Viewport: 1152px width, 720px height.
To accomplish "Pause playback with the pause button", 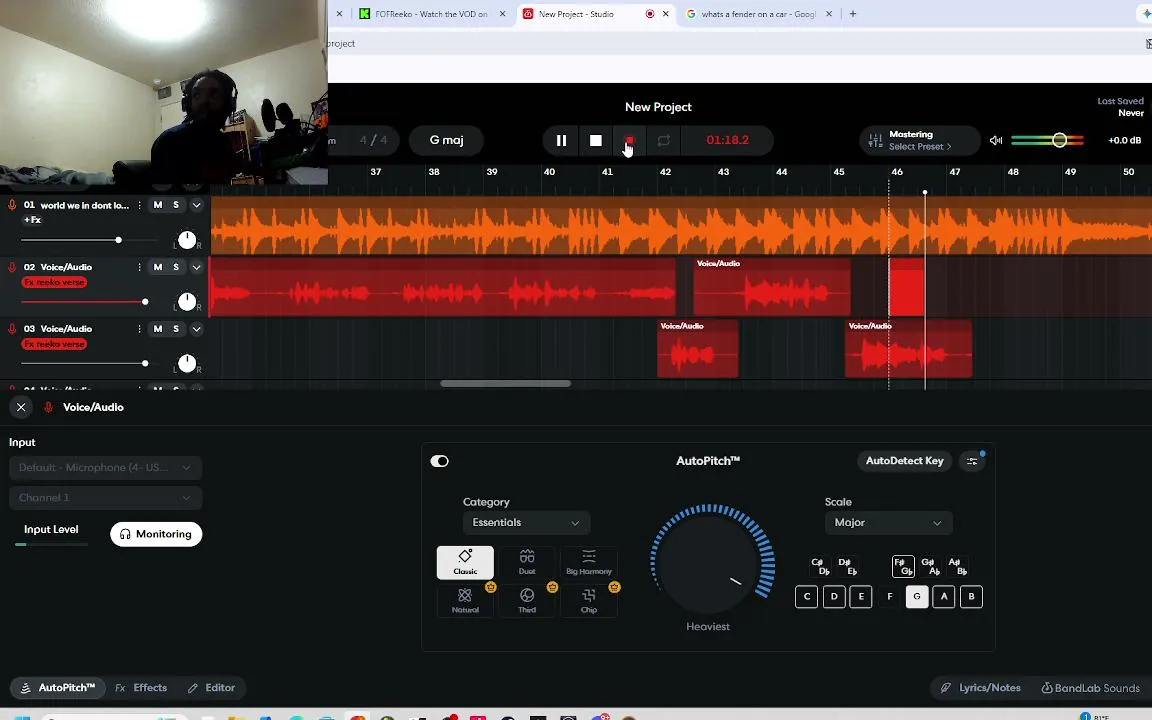I will click(x=561, y=140).
